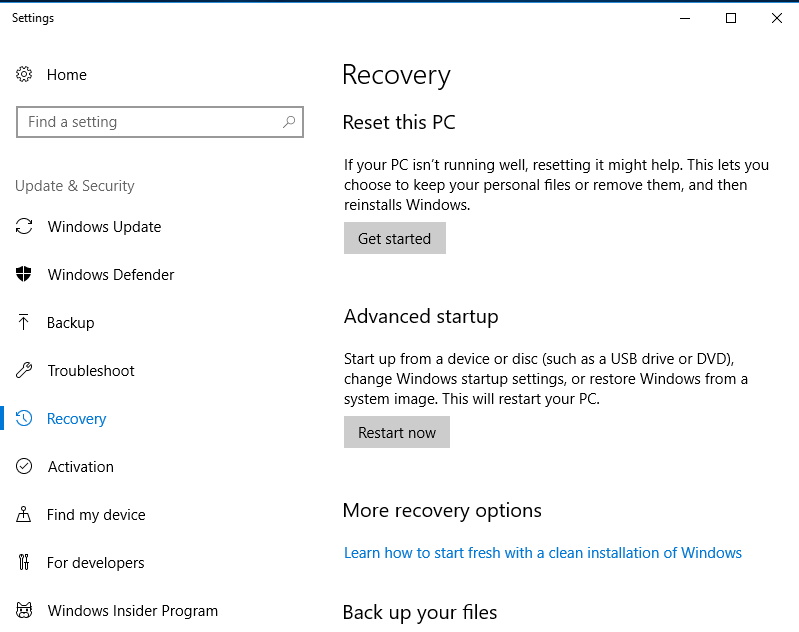799x632 pixels.
Task: Open the clean installation of Windows link
Action: 543,553
